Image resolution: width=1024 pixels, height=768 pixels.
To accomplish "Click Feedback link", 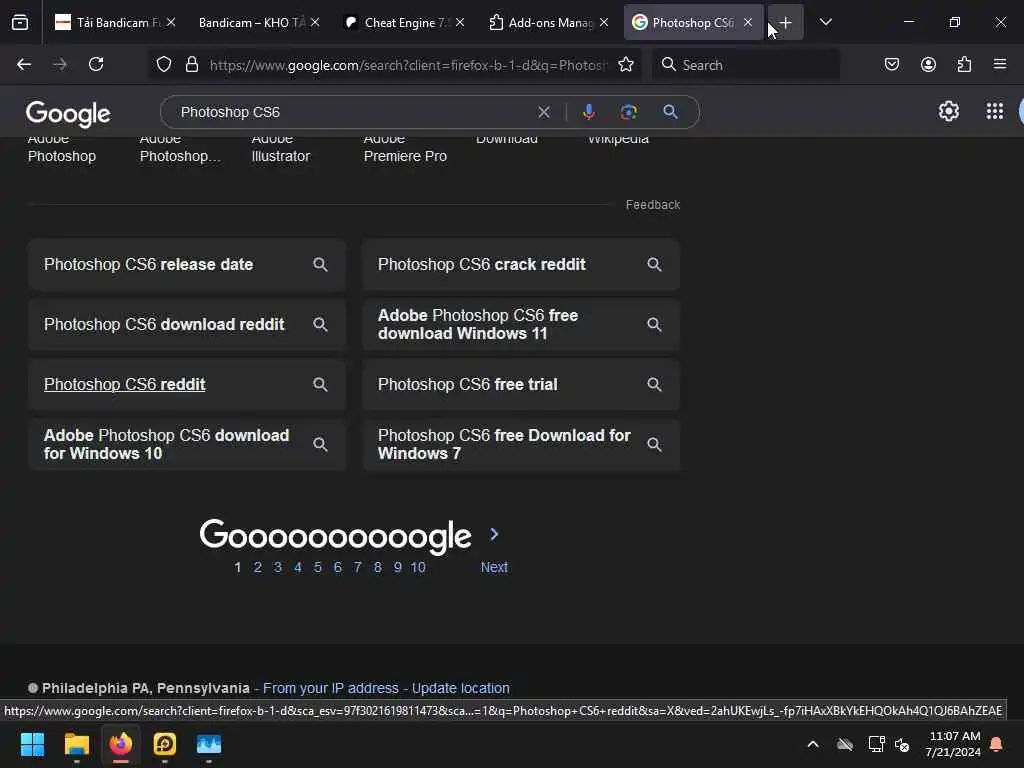I will click(652, 205).
